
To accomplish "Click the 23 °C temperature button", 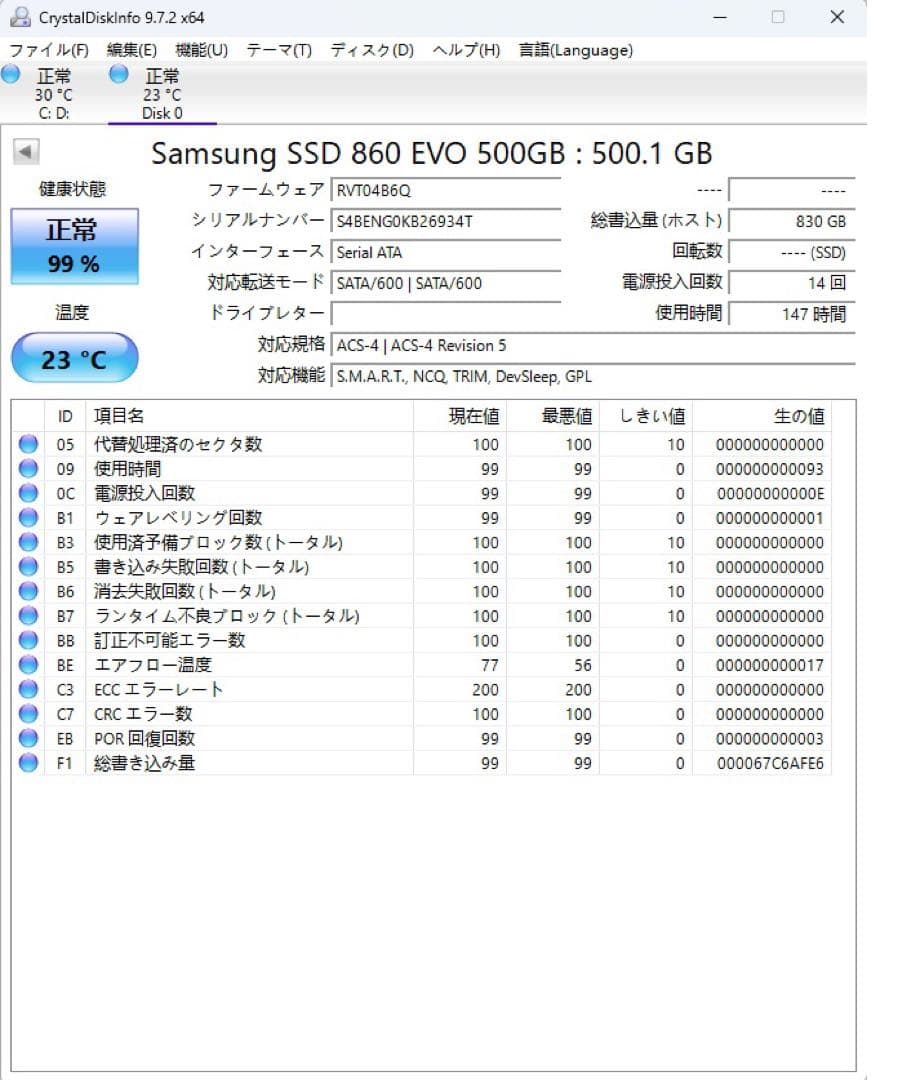I will 74,358.
